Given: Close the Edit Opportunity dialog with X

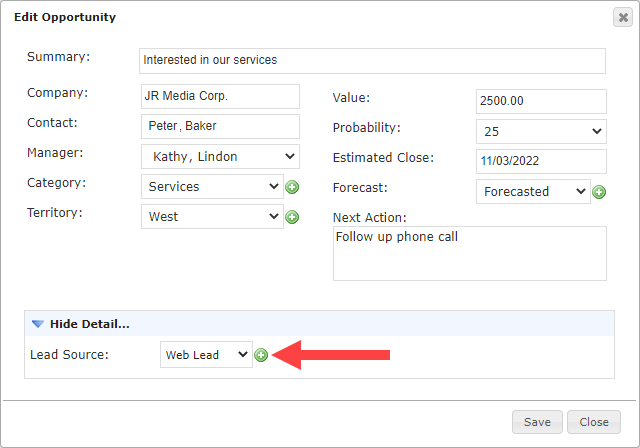Looking at the screenshot, I should [621, 17].
